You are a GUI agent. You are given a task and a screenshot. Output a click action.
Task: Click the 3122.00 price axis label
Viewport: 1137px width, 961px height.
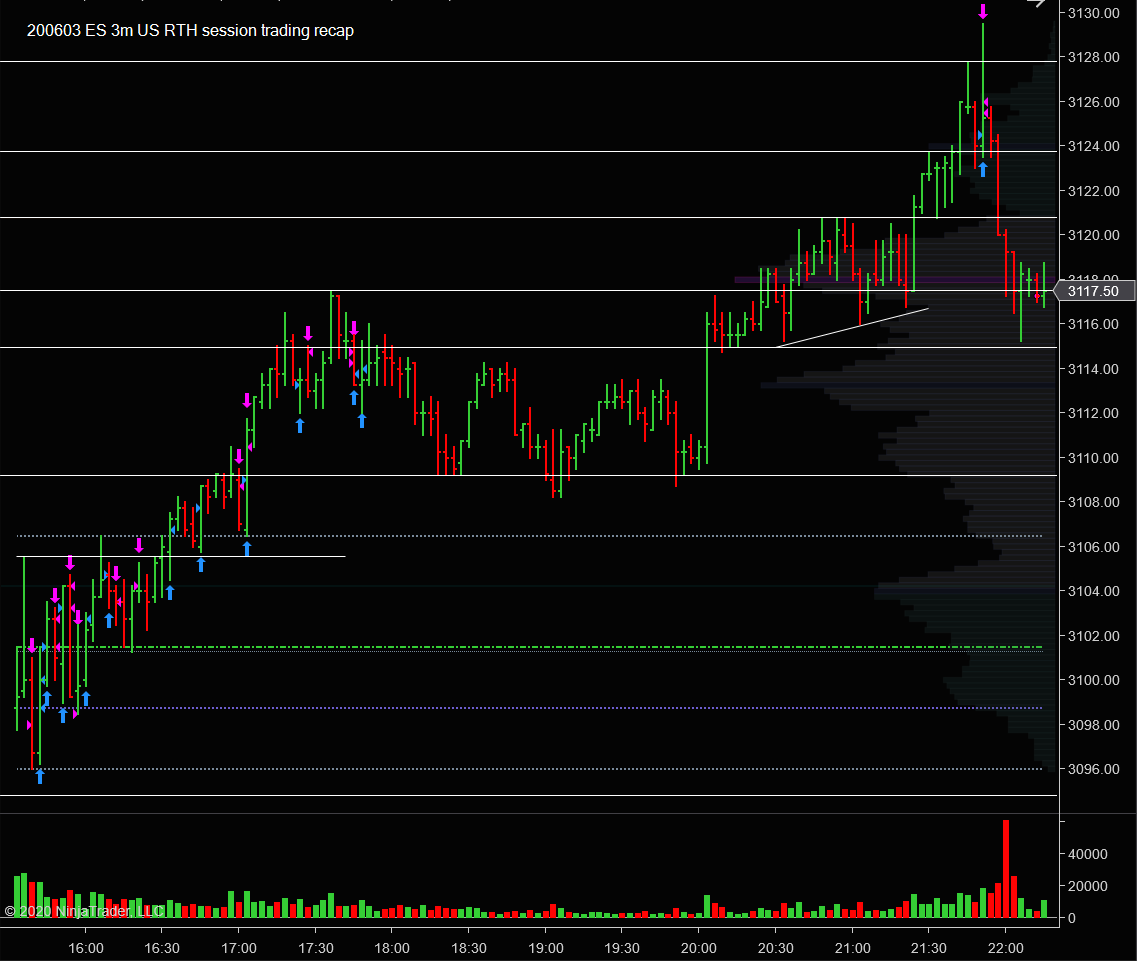(x=1093, y=191)
